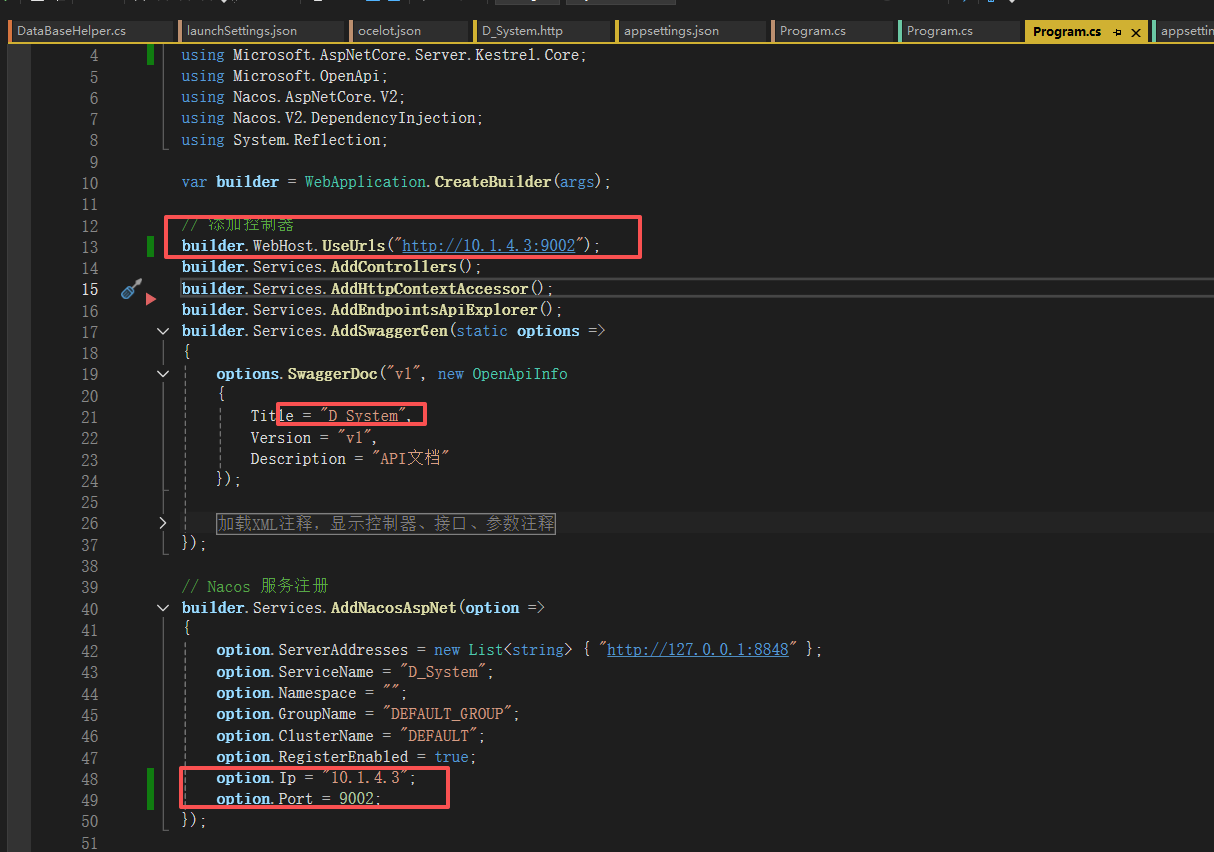The height and width of the screenshot is (852, 1214).
Task: Click the using System.Reflection line
Action: point(284,140)
